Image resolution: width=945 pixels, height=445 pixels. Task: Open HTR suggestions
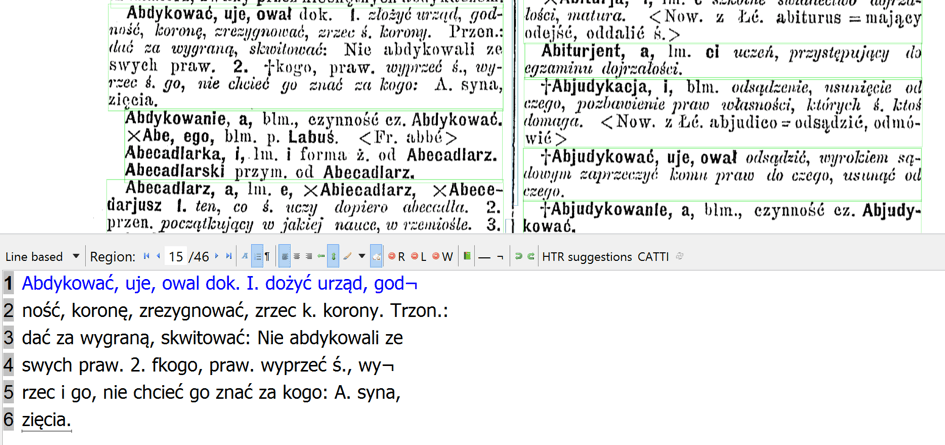[587, 257]
